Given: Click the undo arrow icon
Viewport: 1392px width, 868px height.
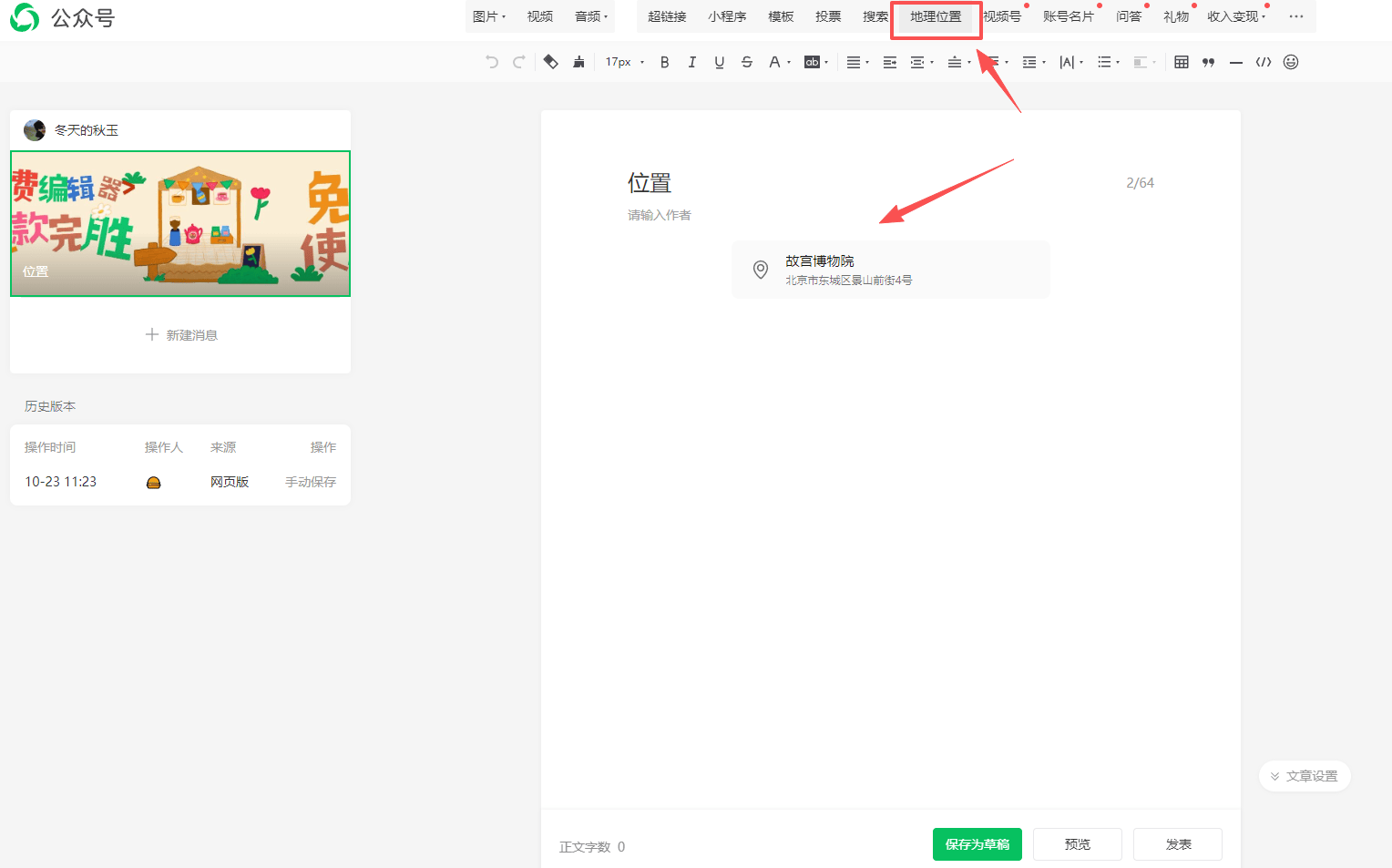Looking at the screenshot, I should pos(492,62).
